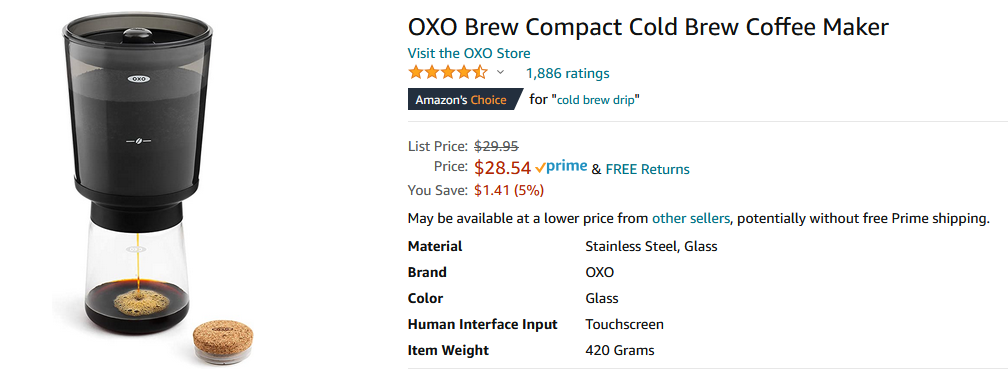Click the Human Interface Input label
Image resolution: width=1008 pixels, height=373 pixels.
[x=483, y=324]
